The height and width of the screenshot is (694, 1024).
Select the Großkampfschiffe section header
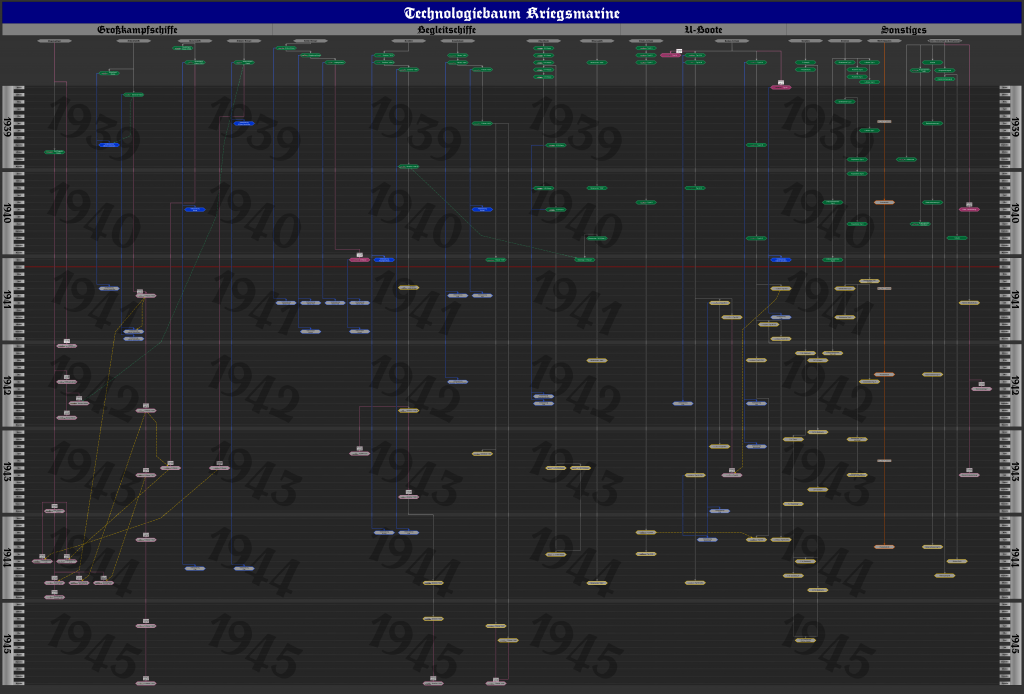(137, 29)
